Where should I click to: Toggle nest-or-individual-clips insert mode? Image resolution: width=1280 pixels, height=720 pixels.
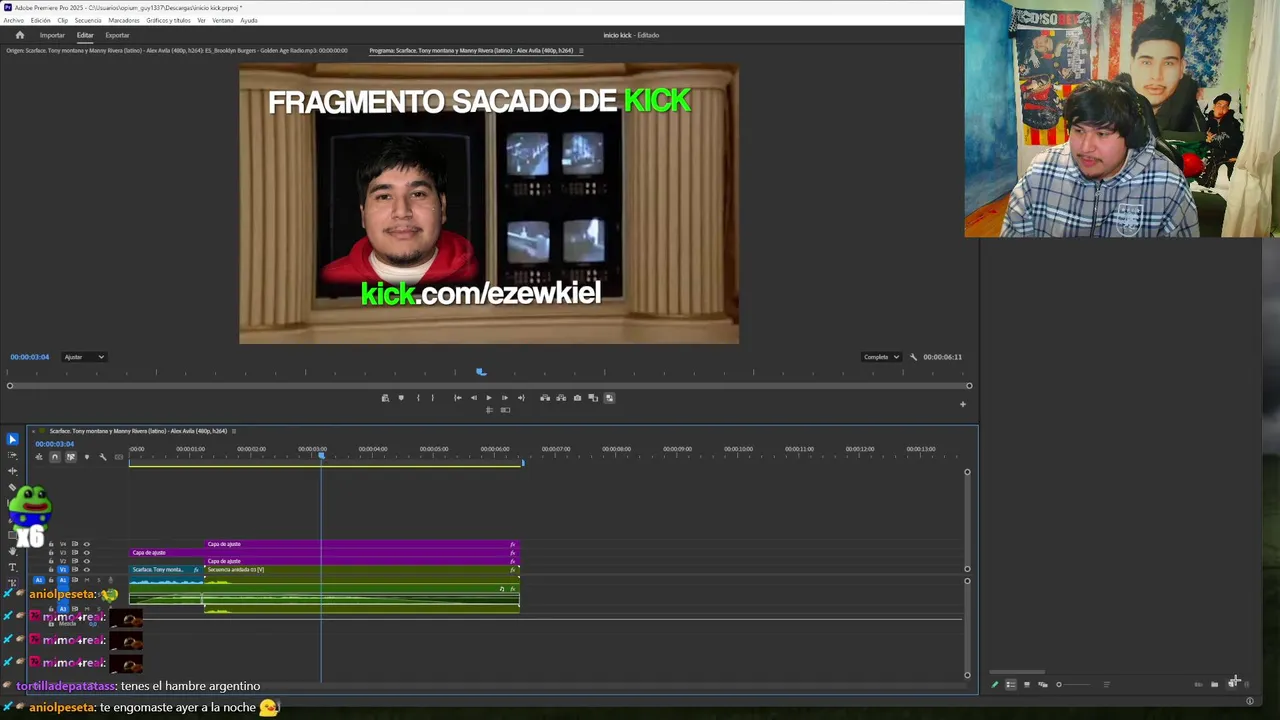[39, 457]
